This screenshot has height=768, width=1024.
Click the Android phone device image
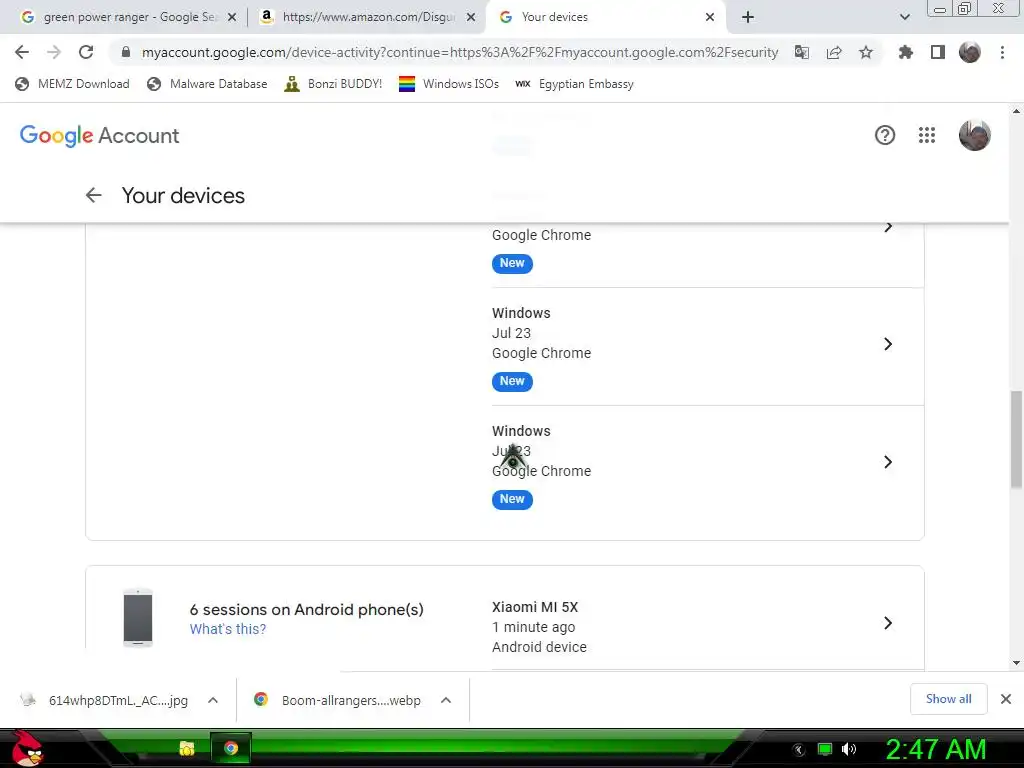[138, 618]
